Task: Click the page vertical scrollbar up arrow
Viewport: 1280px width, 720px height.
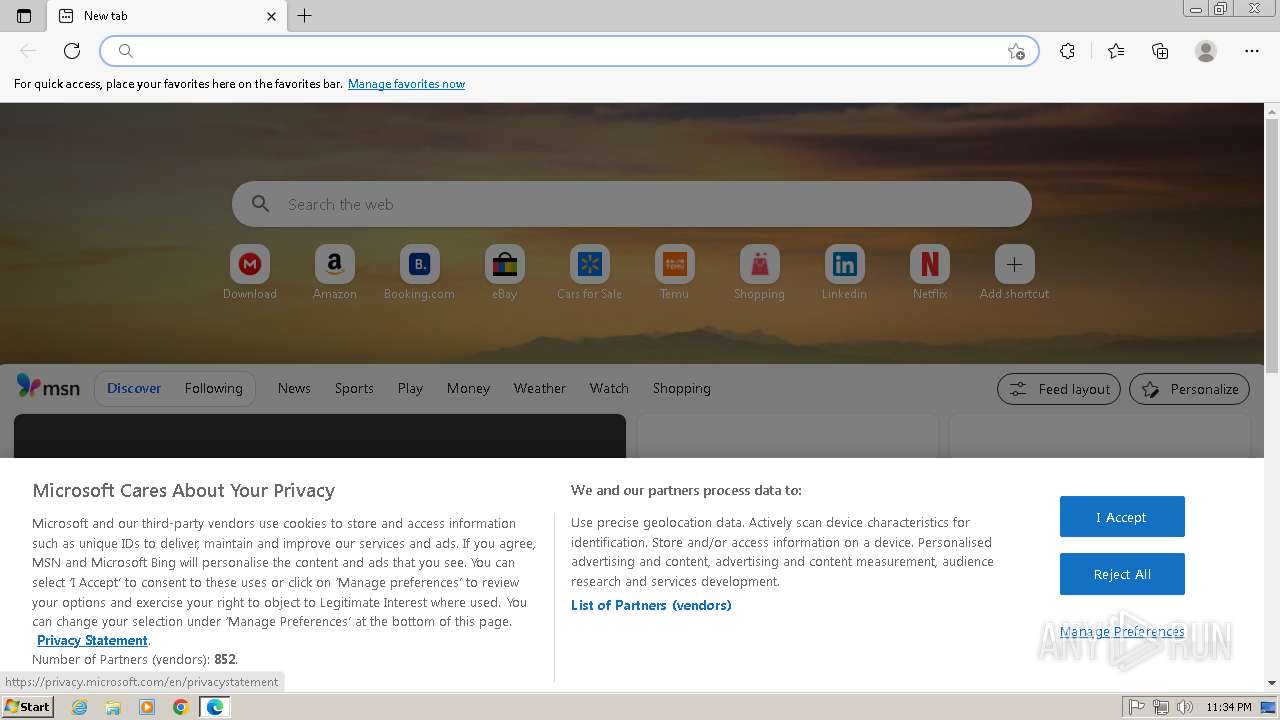Action: pos(1272,110)
